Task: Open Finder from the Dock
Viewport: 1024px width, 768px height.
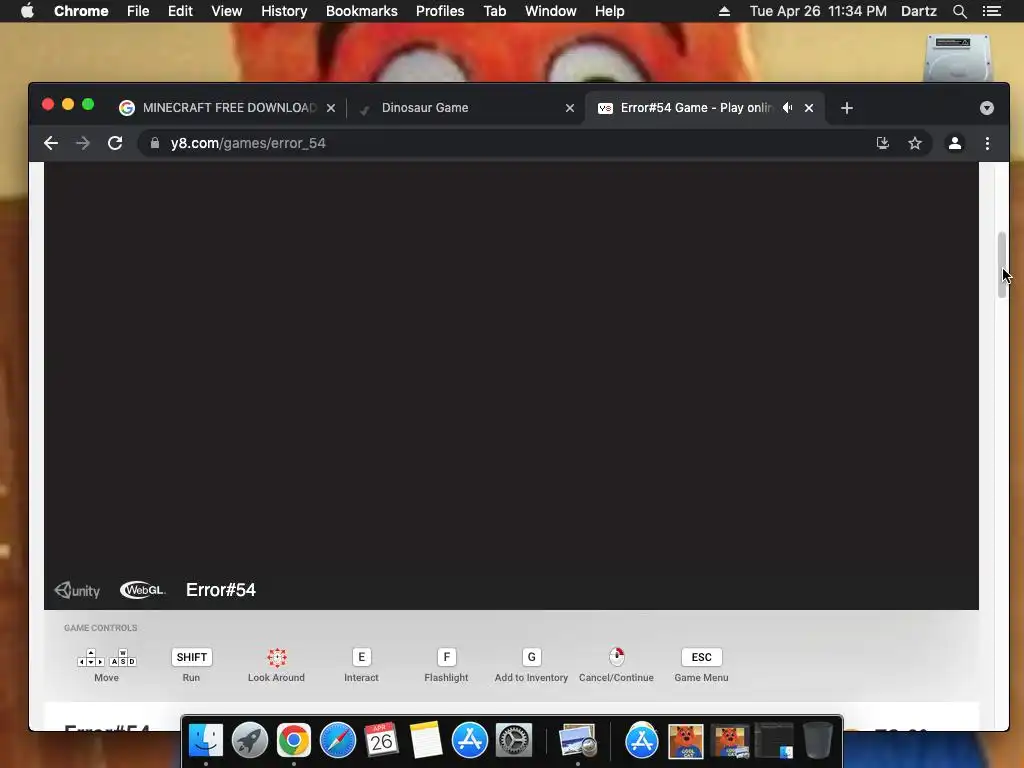Action: [206, 741]
